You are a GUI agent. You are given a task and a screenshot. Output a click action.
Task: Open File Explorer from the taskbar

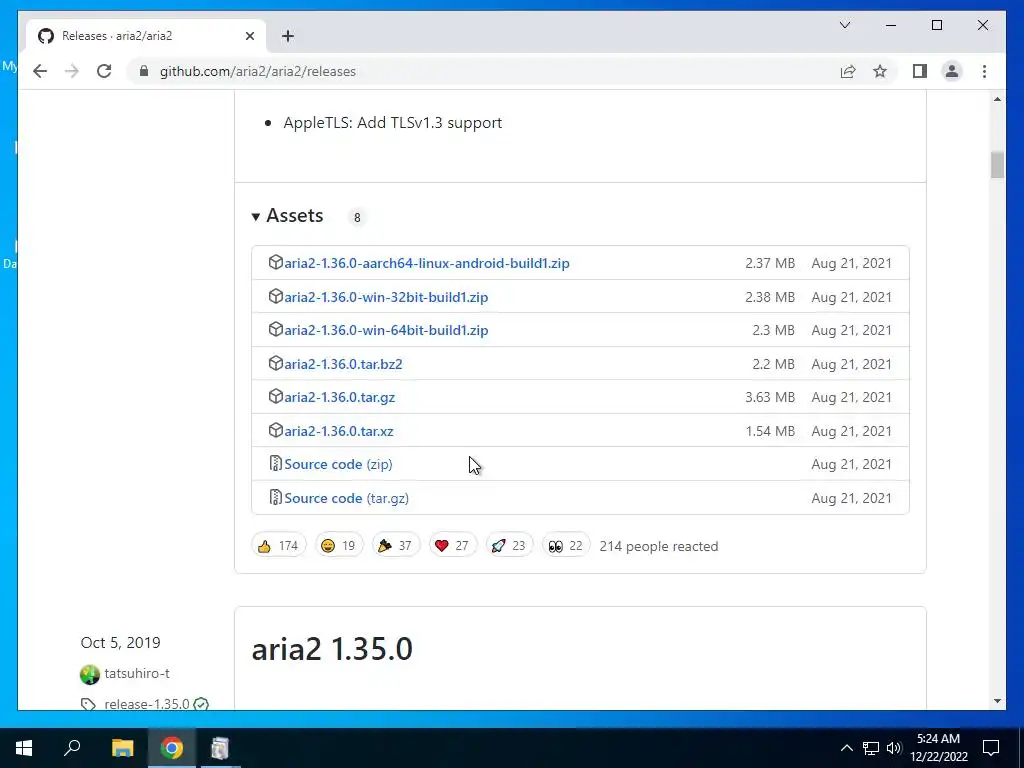(122, 748)
